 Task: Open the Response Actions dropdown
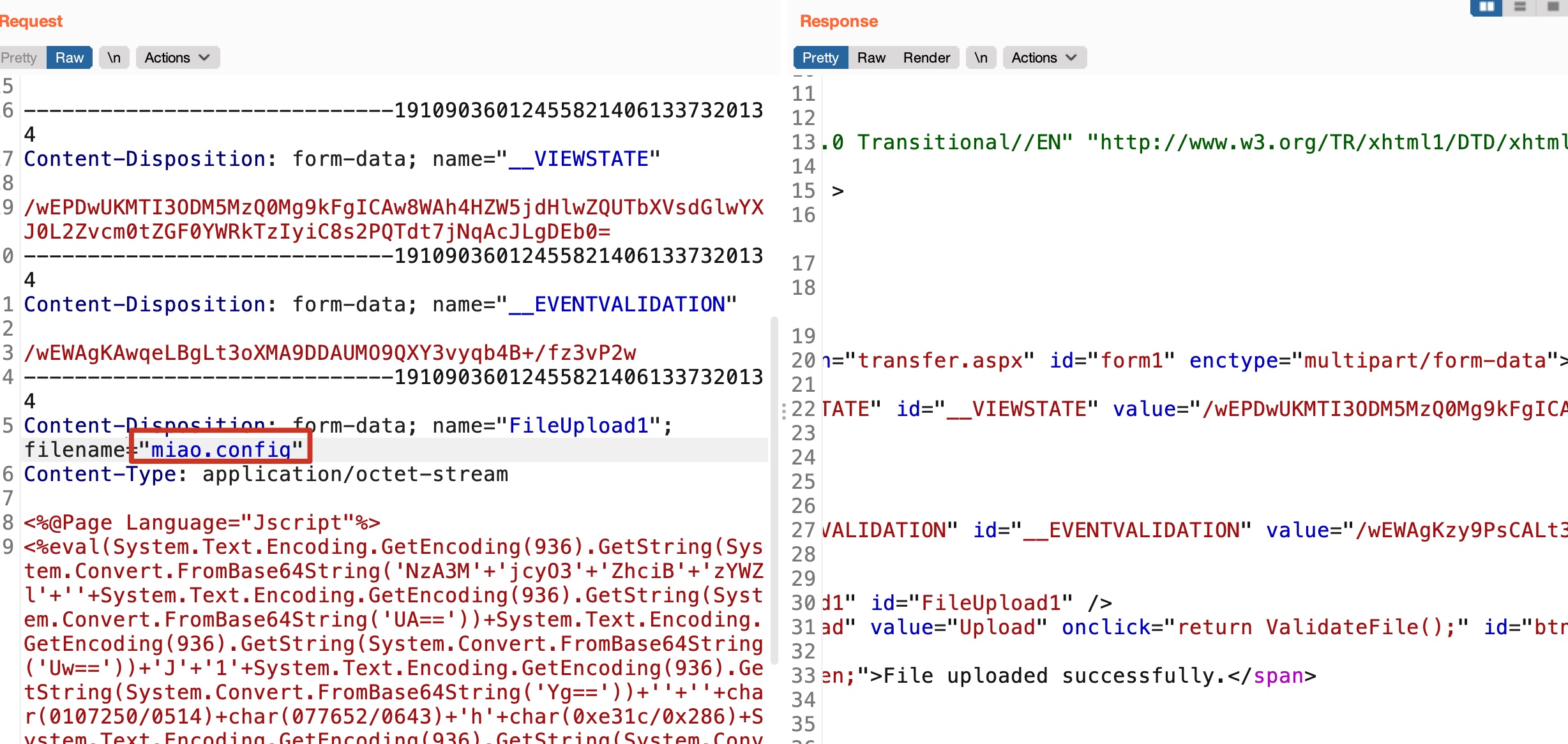click(x=1044, y=57)
